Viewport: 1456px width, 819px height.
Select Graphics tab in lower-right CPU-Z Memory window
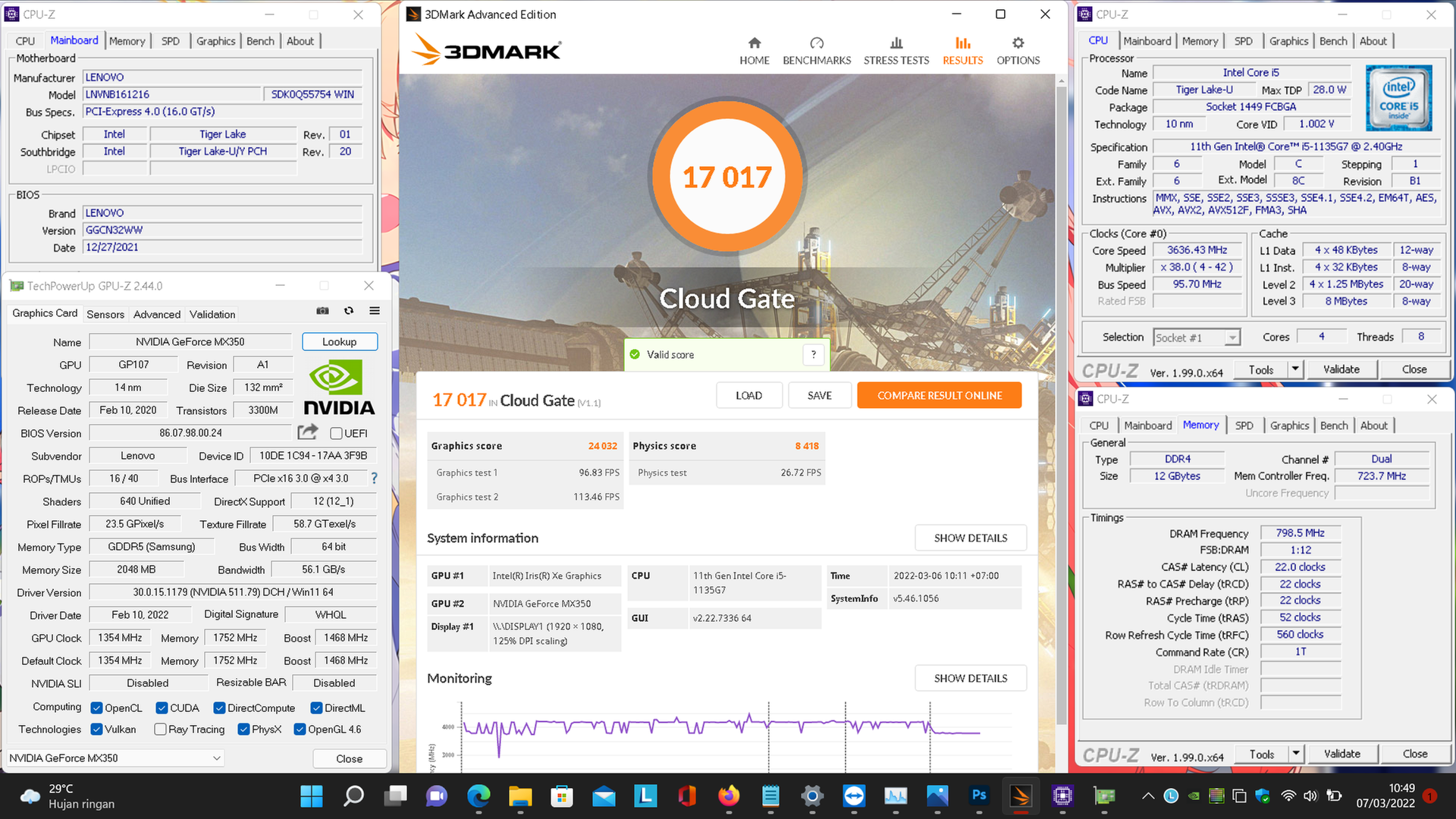[x=1289, y=425]
